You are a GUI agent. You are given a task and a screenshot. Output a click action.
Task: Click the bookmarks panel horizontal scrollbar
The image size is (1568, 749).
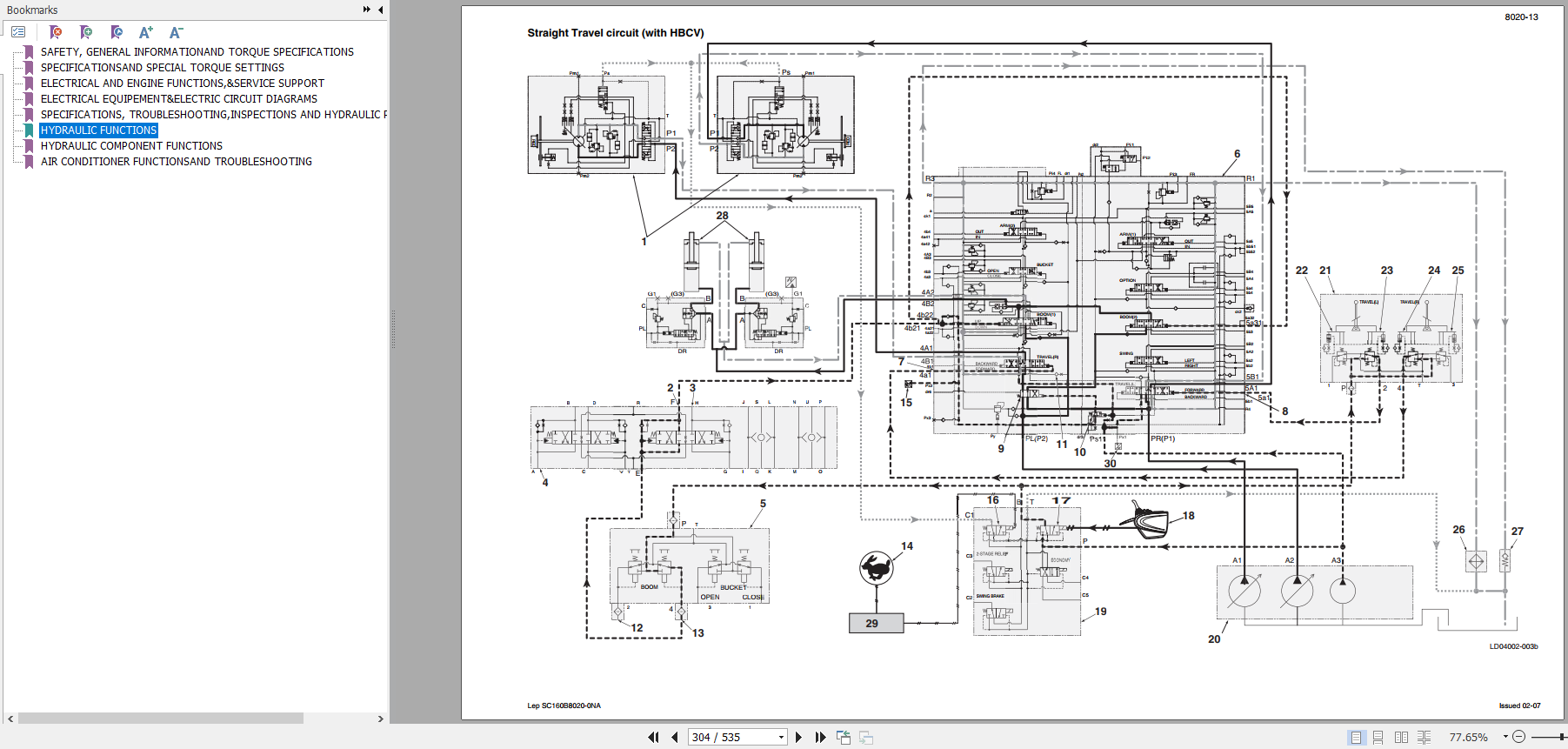(161, 719)
